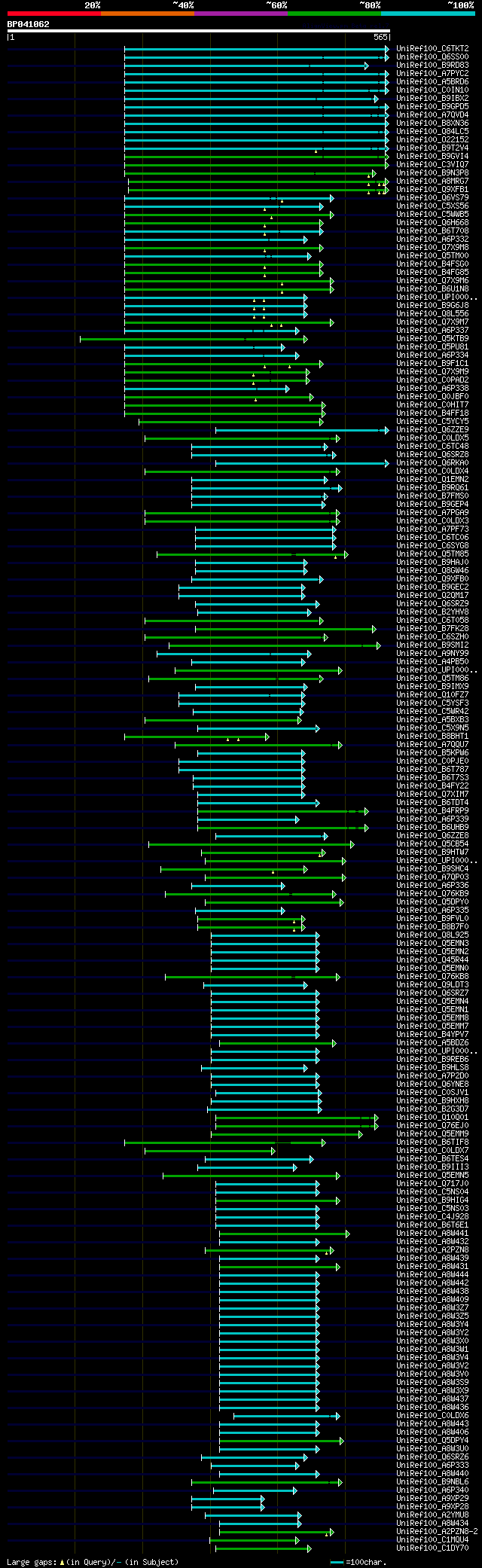Click the UniRef100_A7PGA9 entry
This screenshot has height=1568, width=482.
click(x=432, y=512)
